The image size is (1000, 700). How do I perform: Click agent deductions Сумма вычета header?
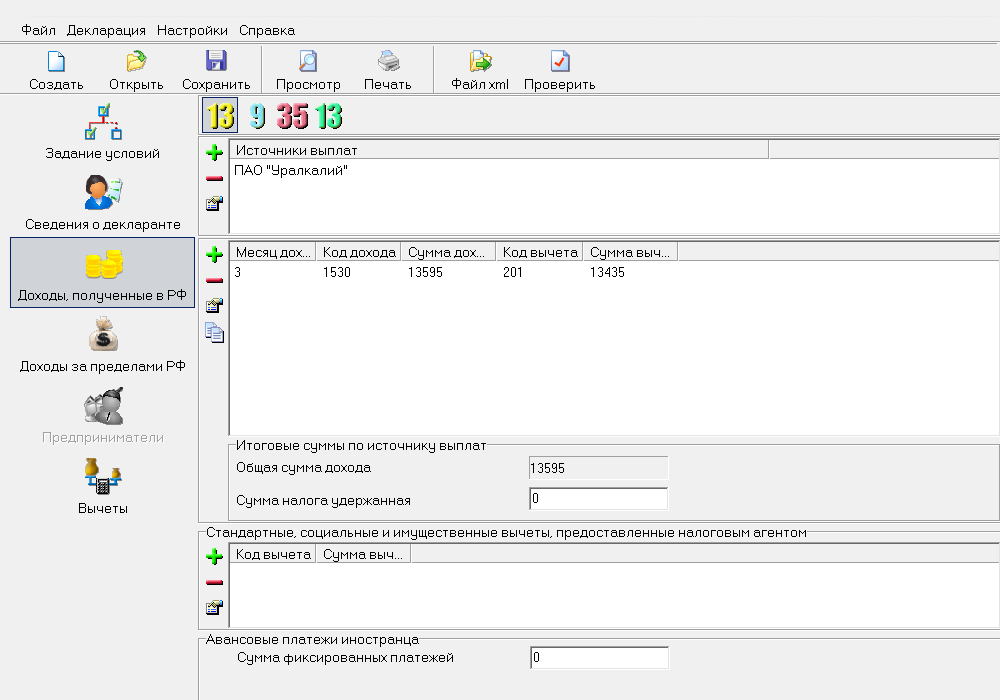(x=363, y=555)
